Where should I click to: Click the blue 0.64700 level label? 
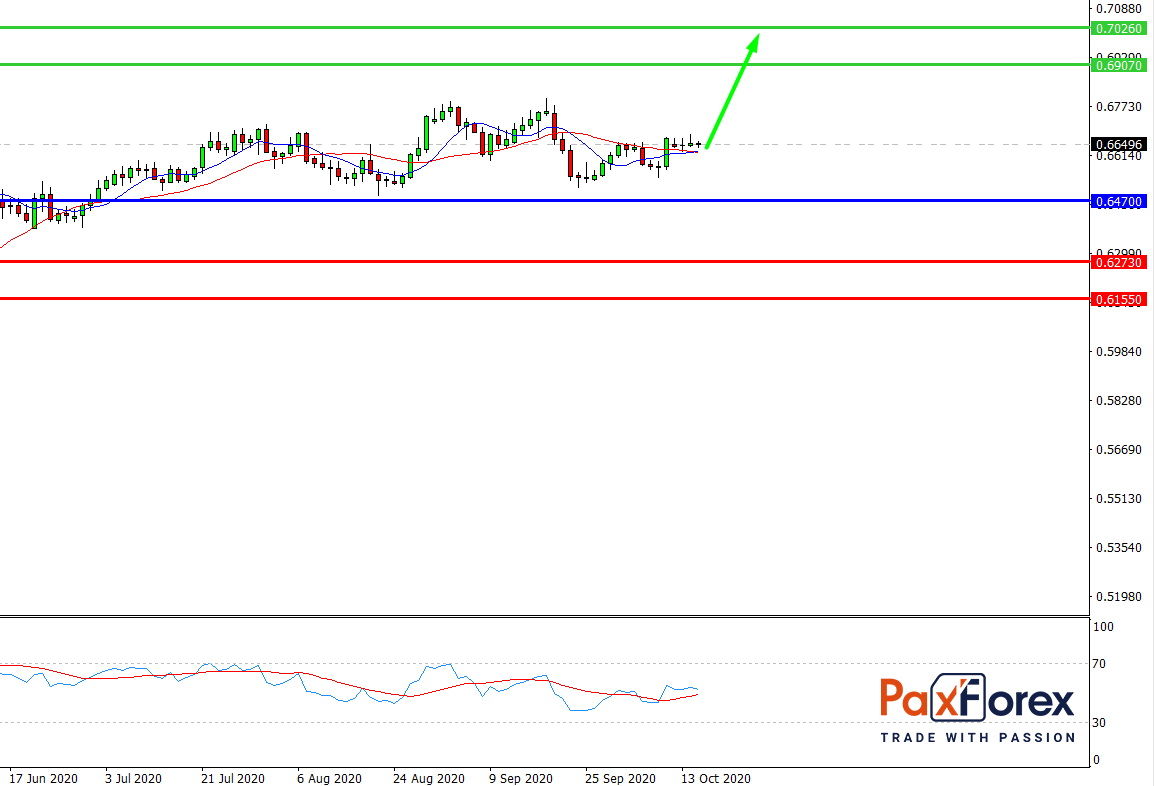pos(1118,201)
